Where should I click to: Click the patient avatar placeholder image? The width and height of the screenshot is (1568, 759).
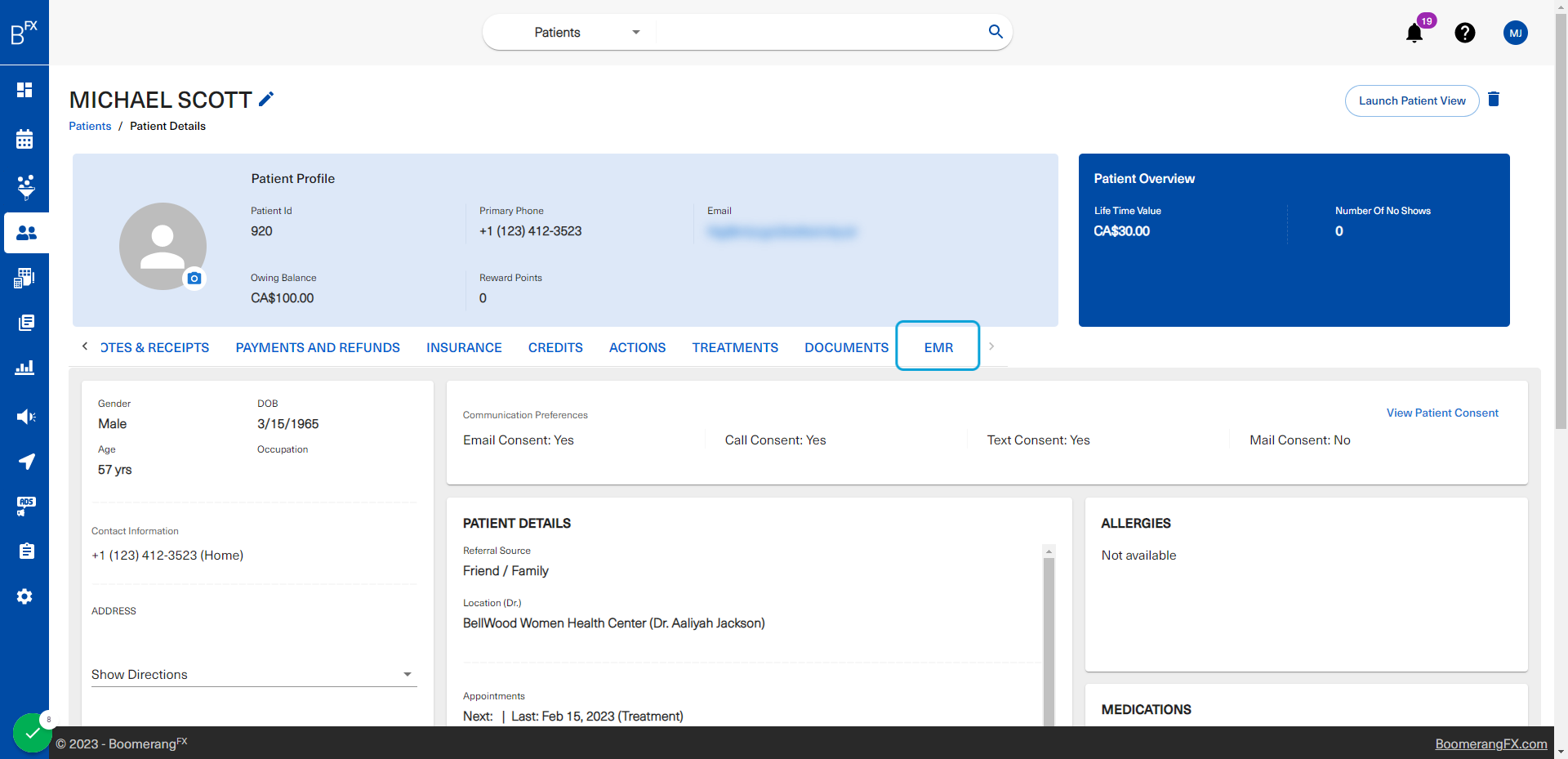tap(163, 246)
